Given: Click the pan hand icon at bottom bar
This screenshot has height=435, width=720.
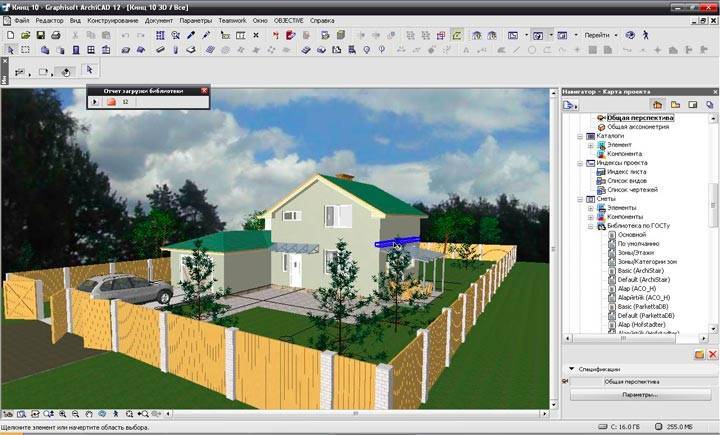Looking at the screenshot, I should (89, 414).
